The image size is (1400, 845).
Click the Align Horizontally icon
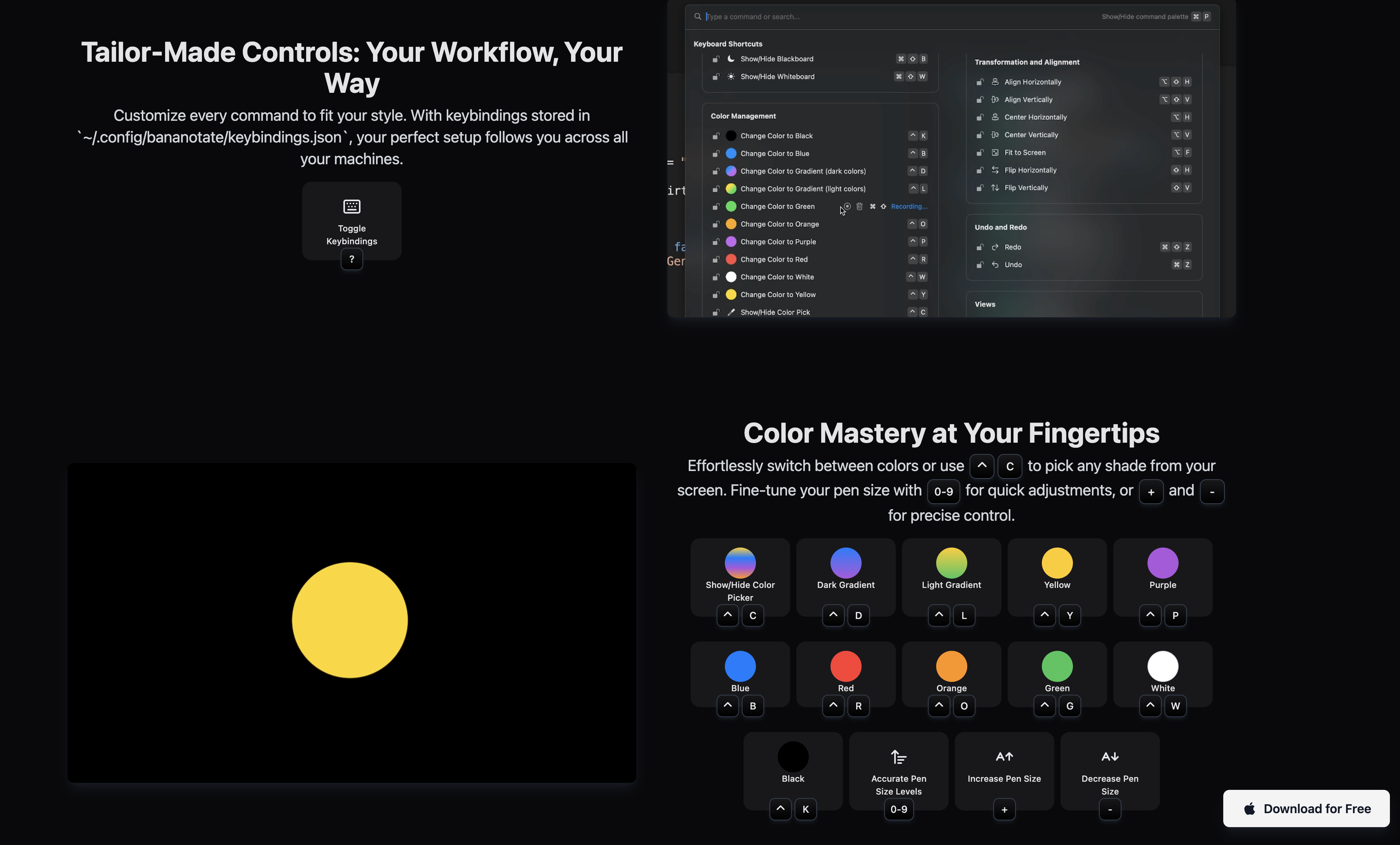click(x=995, y=82)
